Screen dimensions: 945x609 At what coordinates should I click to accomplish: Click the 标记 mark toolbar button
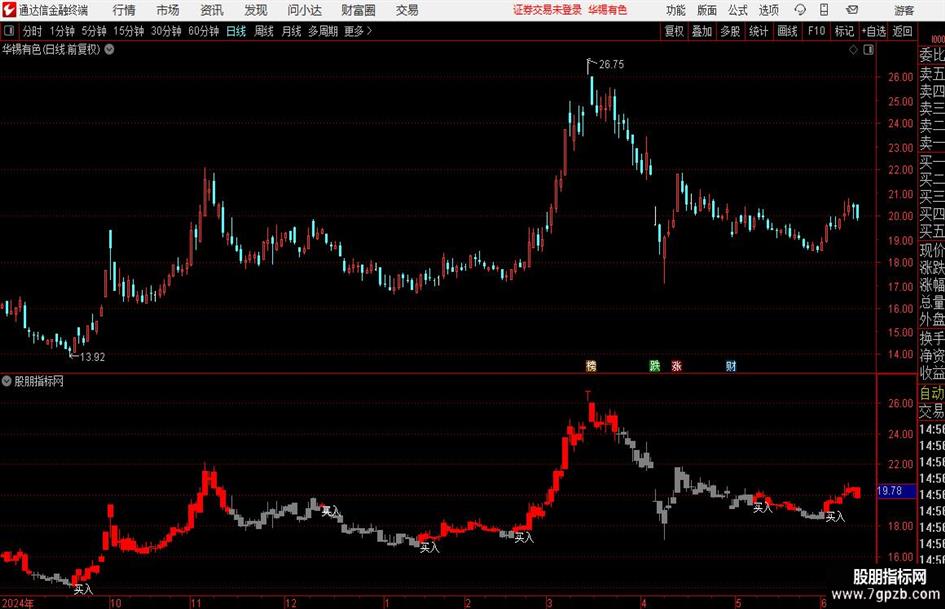click(x=844, y=31)
